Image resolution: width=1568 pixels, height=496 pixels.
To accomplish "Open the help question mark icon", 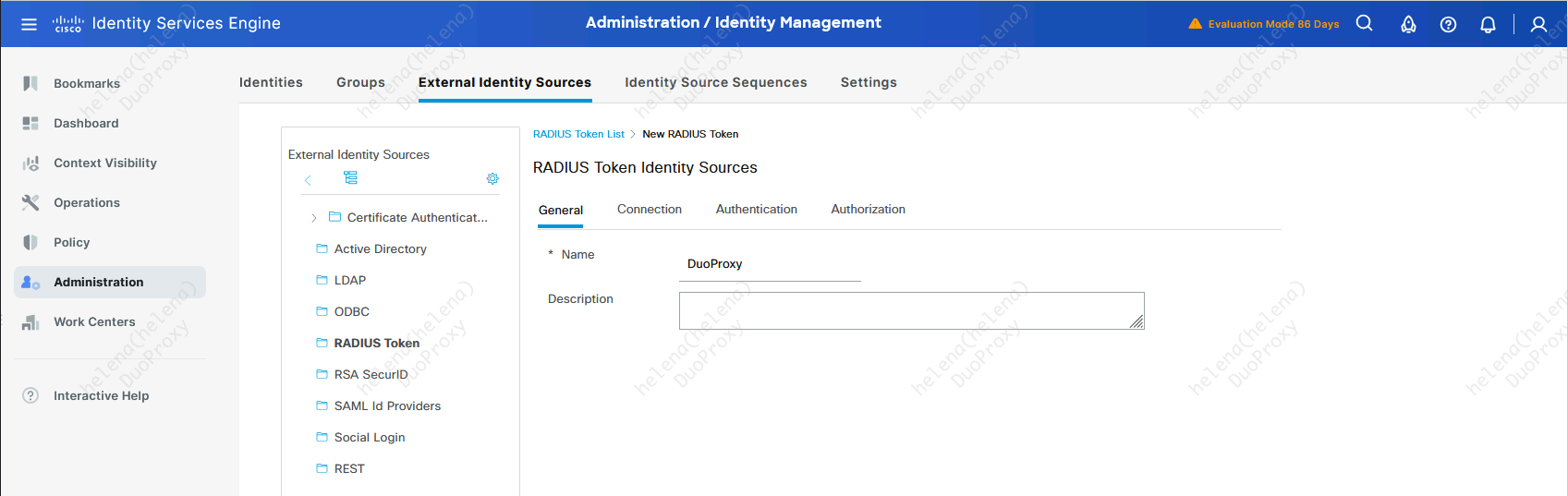I will [1448, 25].
